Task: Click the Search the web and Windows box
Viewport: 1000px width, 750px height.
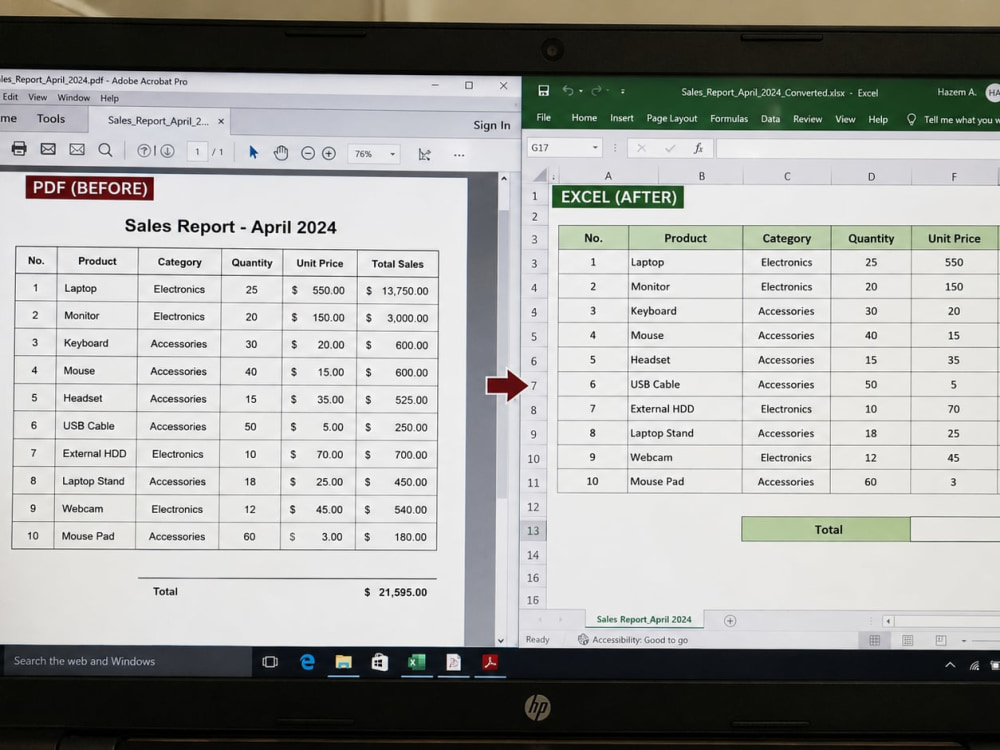Action: click(126, 661)
